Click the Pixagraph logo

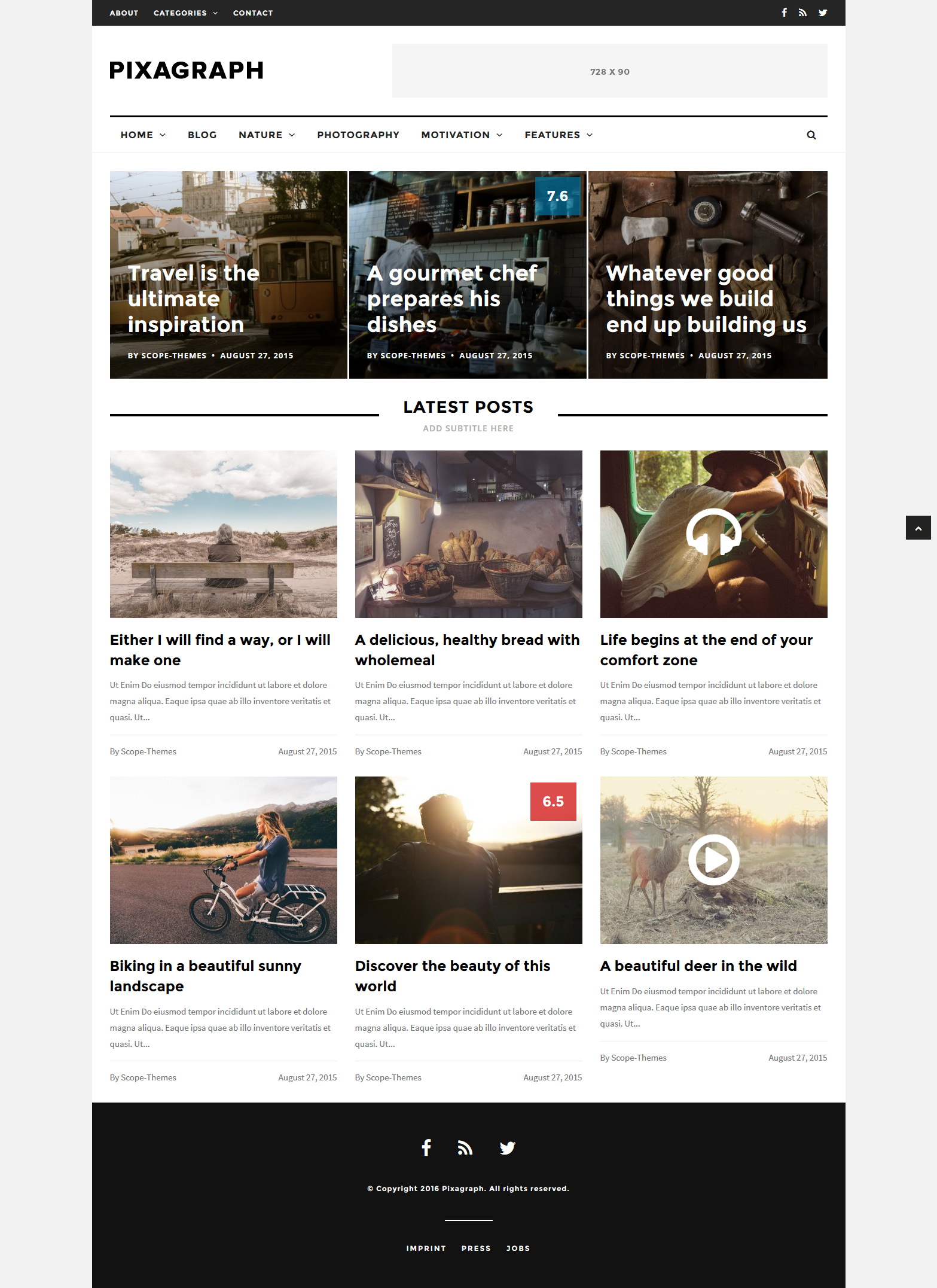click(x=187, y=71)
